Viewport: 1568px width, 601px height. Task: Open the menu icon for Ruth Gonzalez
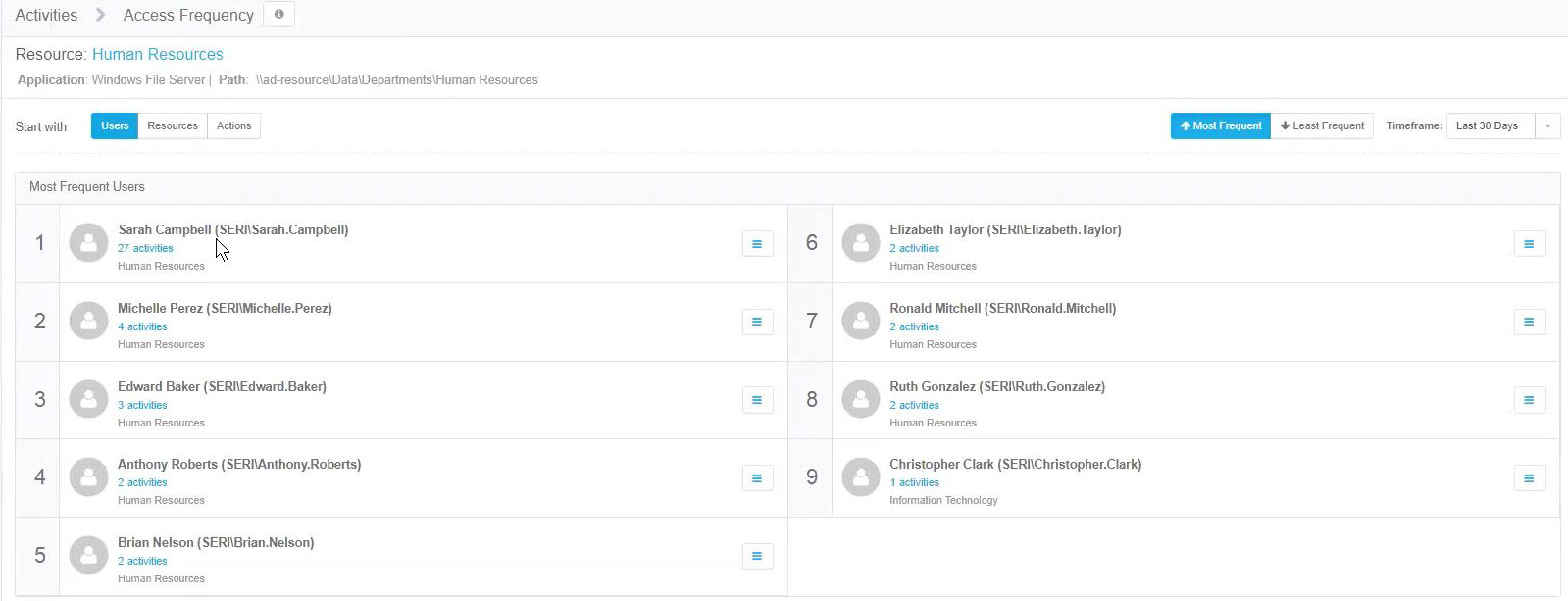coord(1529,400)
